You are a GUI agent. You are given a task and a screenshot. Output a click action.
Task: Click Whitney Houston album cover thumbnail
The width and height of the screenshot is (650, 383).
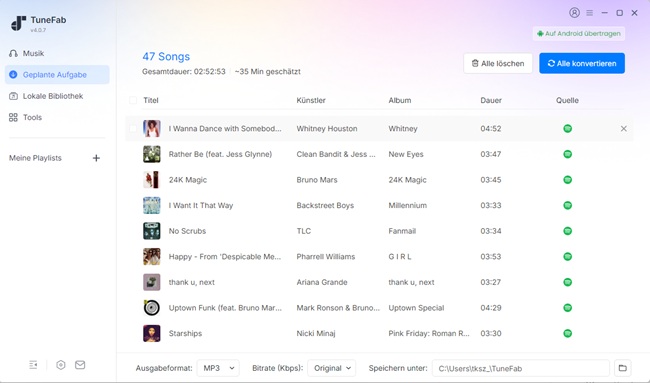(152, 129)
